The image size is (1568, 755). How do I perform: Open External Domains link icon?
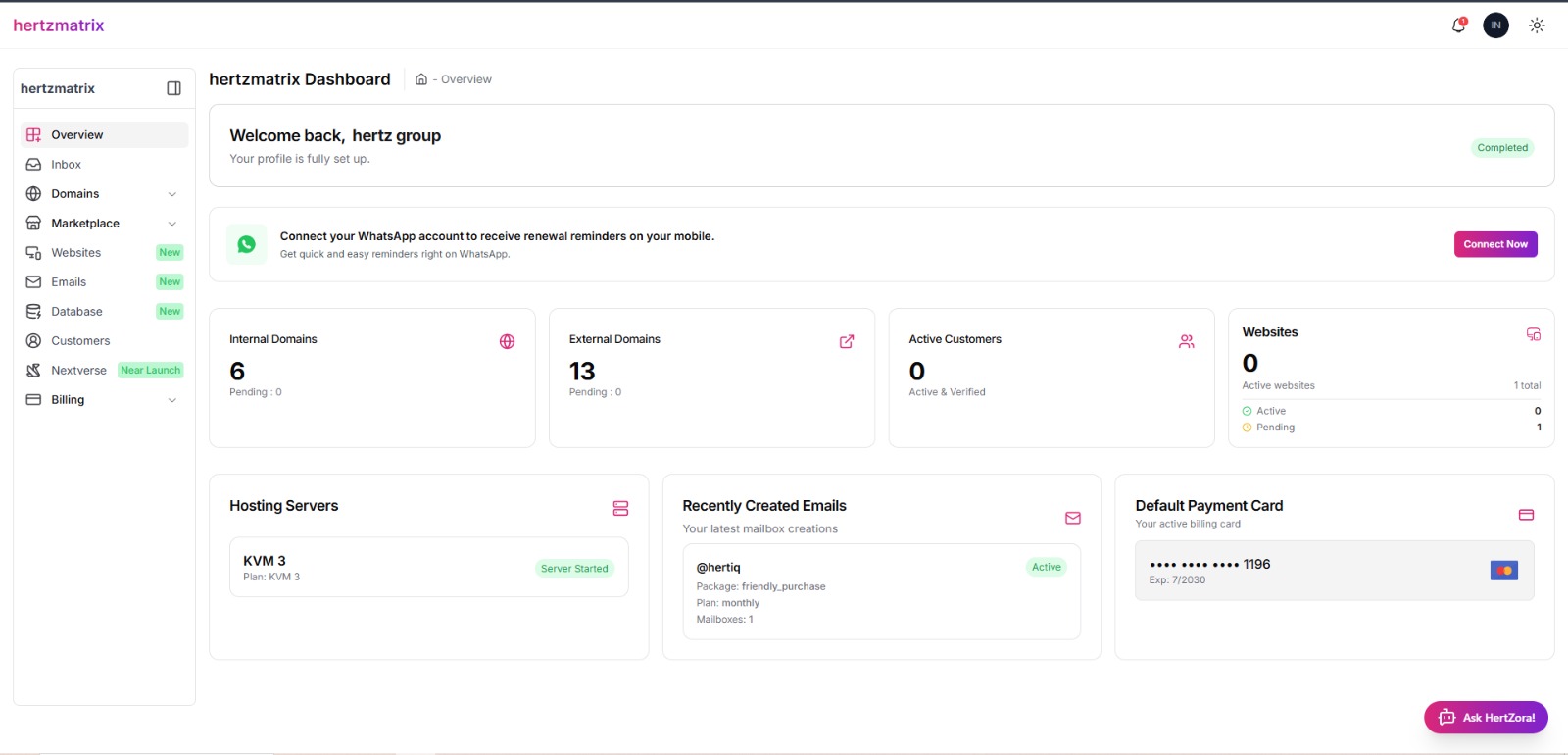pos(847,341)
